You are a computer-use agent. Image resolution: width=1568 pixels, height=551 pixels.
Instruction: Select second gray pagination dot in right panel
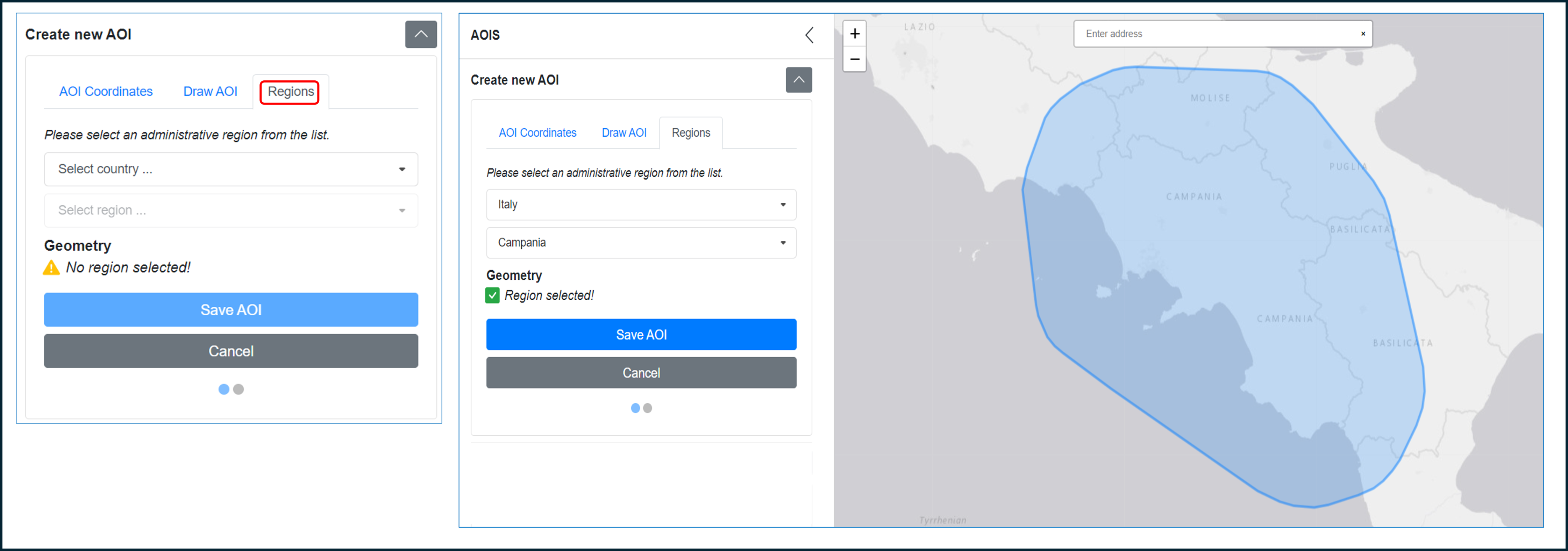click(648, 409)
